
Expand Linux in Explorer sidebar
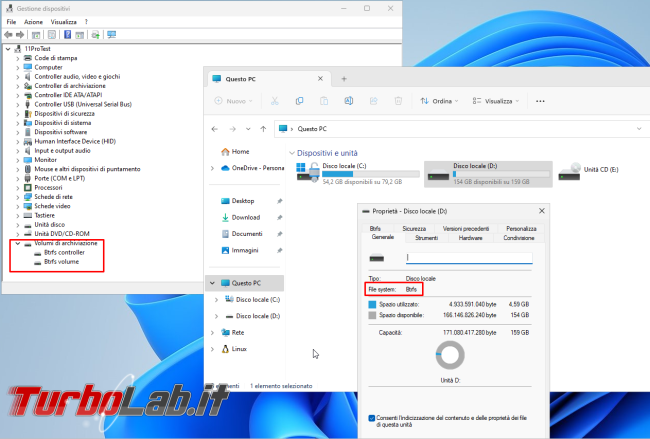pos(212,349)
